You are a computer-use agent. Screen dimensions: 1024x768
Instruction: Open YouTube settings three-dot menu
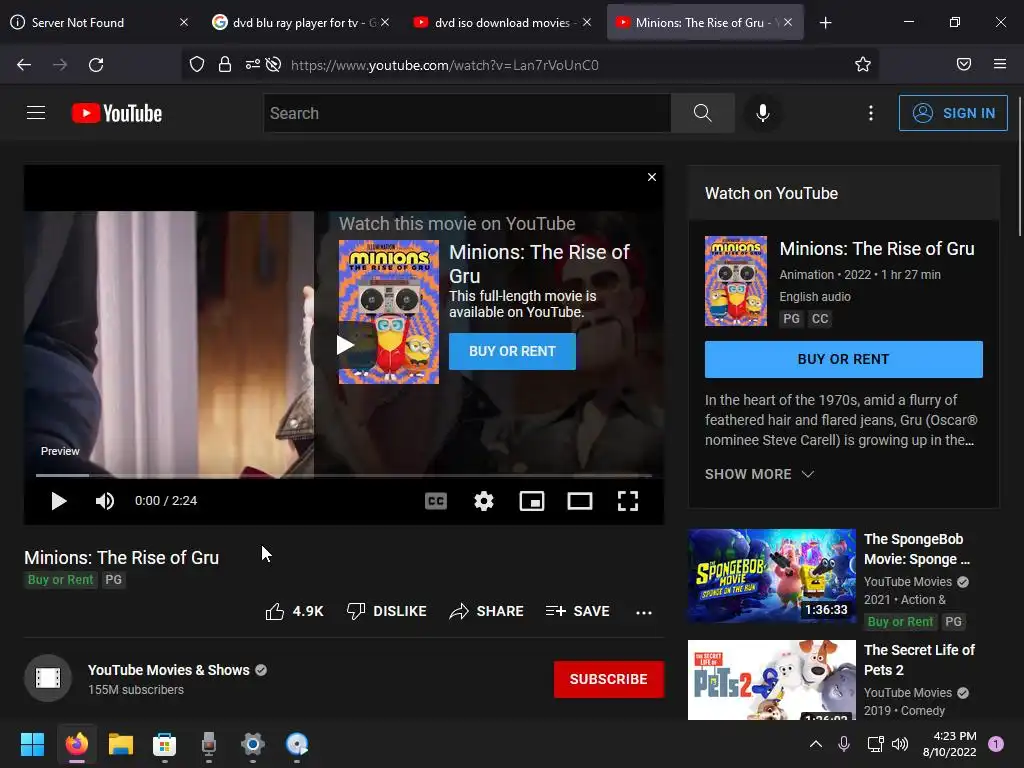click(871, 113)
